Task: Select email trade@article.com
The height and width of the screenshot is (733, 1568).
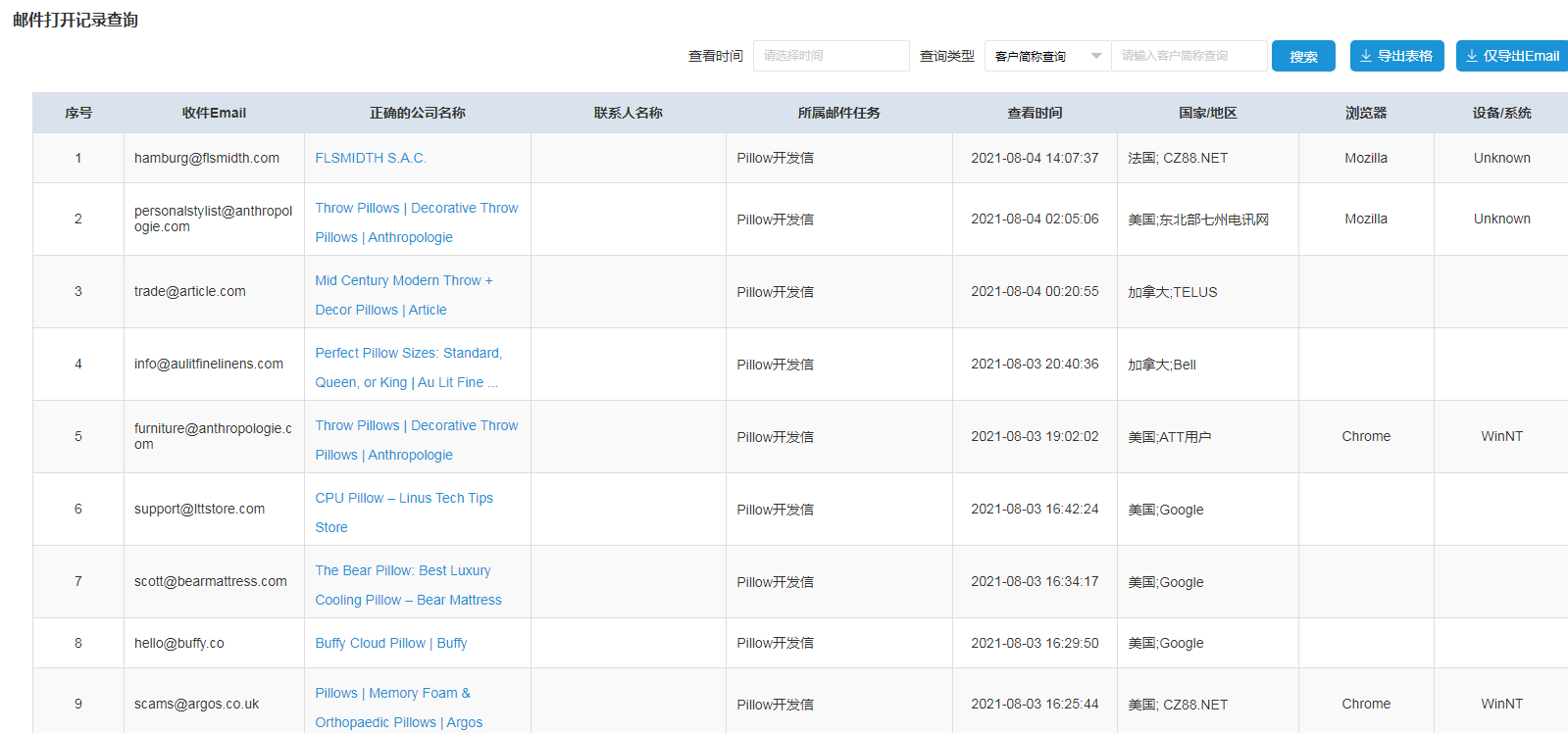Action: 190,291
